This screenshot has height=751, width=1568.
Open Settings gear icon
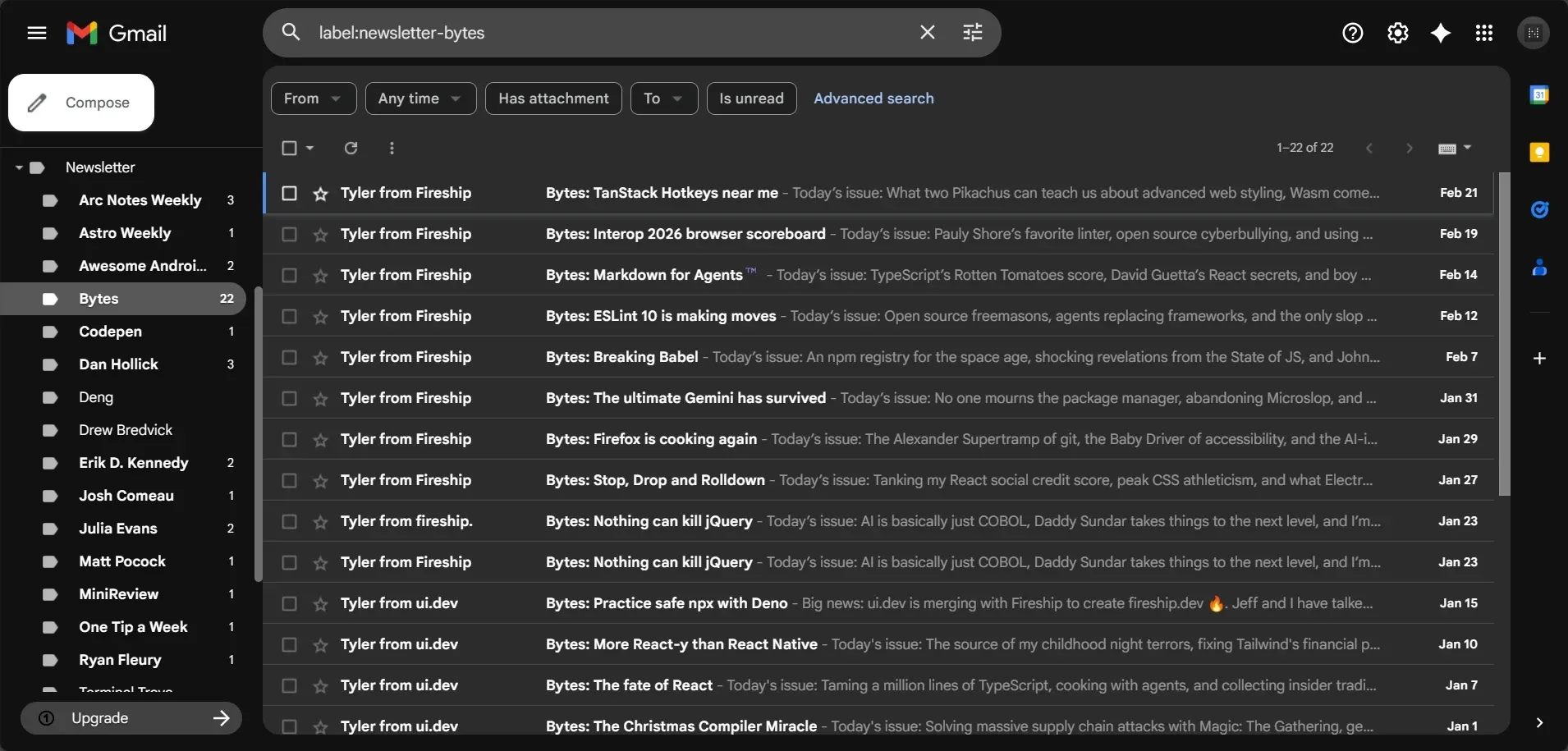1397,33
